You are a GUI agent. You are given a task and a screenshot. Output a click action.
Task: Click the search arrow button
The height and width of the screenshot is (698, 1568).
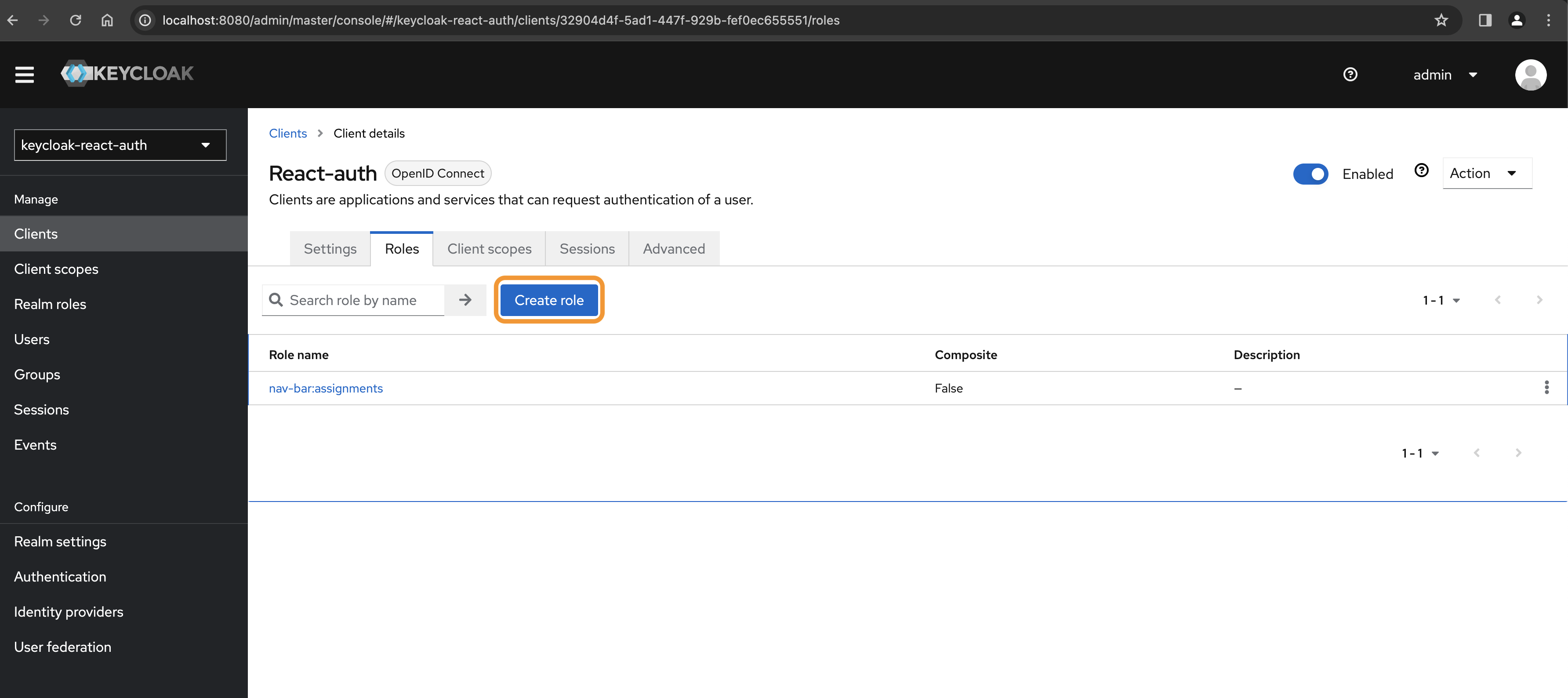[x=465, y=300]
